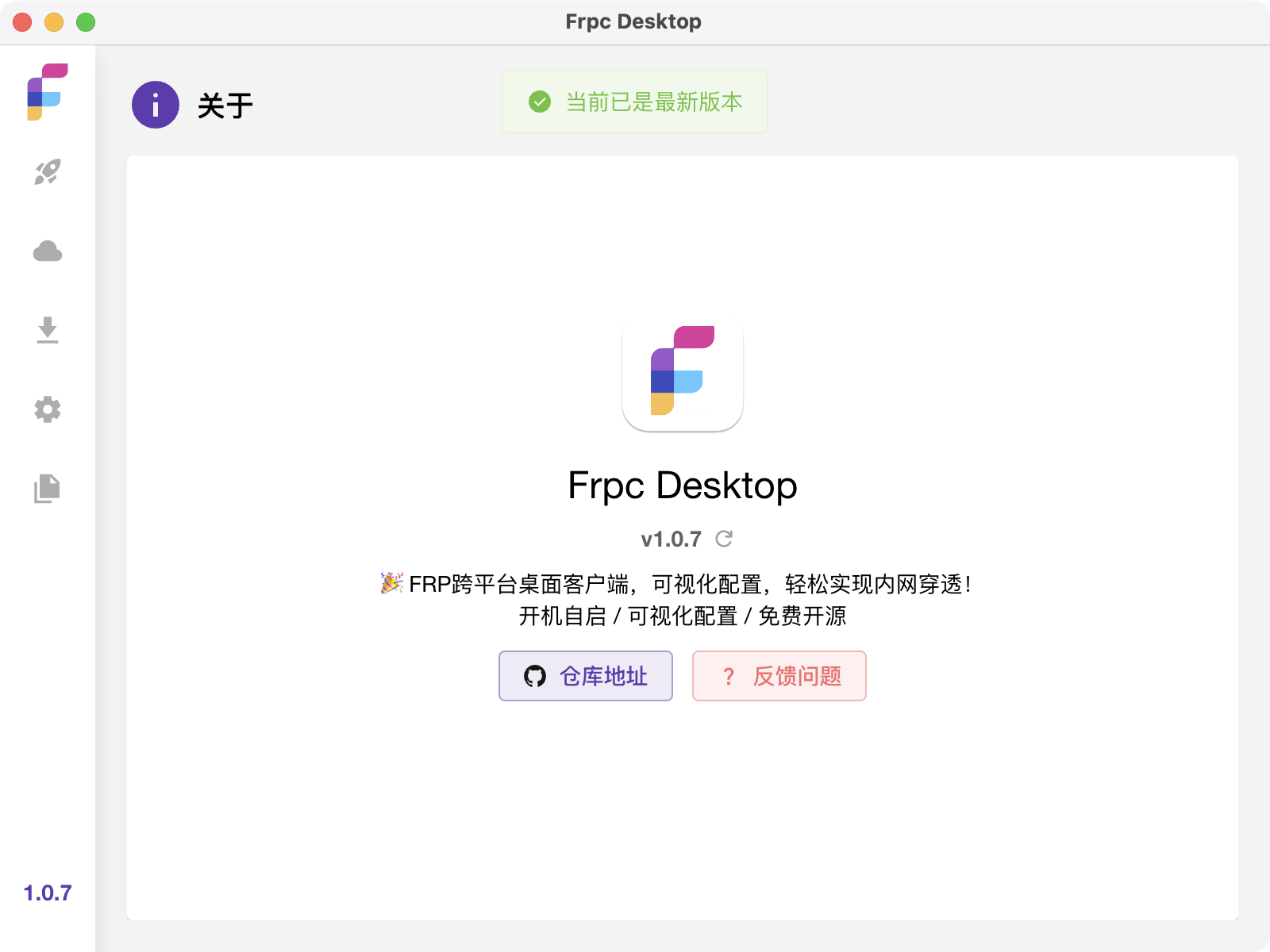Image resolution: width=1270 pixels, height=952 pixels.
Task: Open the gear settings page
Action: [48, 409]
